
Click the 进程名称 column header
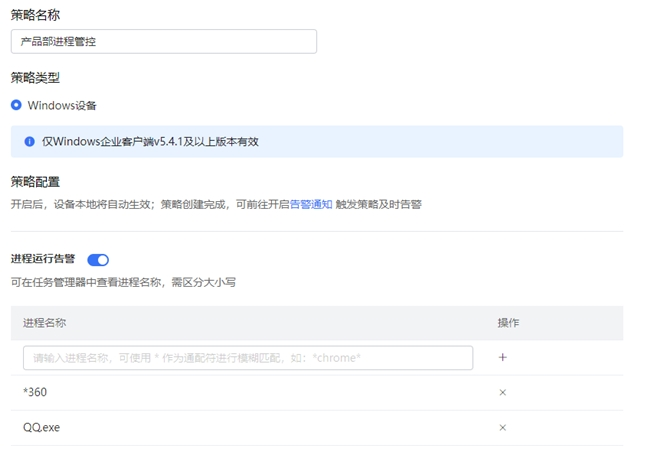coord(44,323)
